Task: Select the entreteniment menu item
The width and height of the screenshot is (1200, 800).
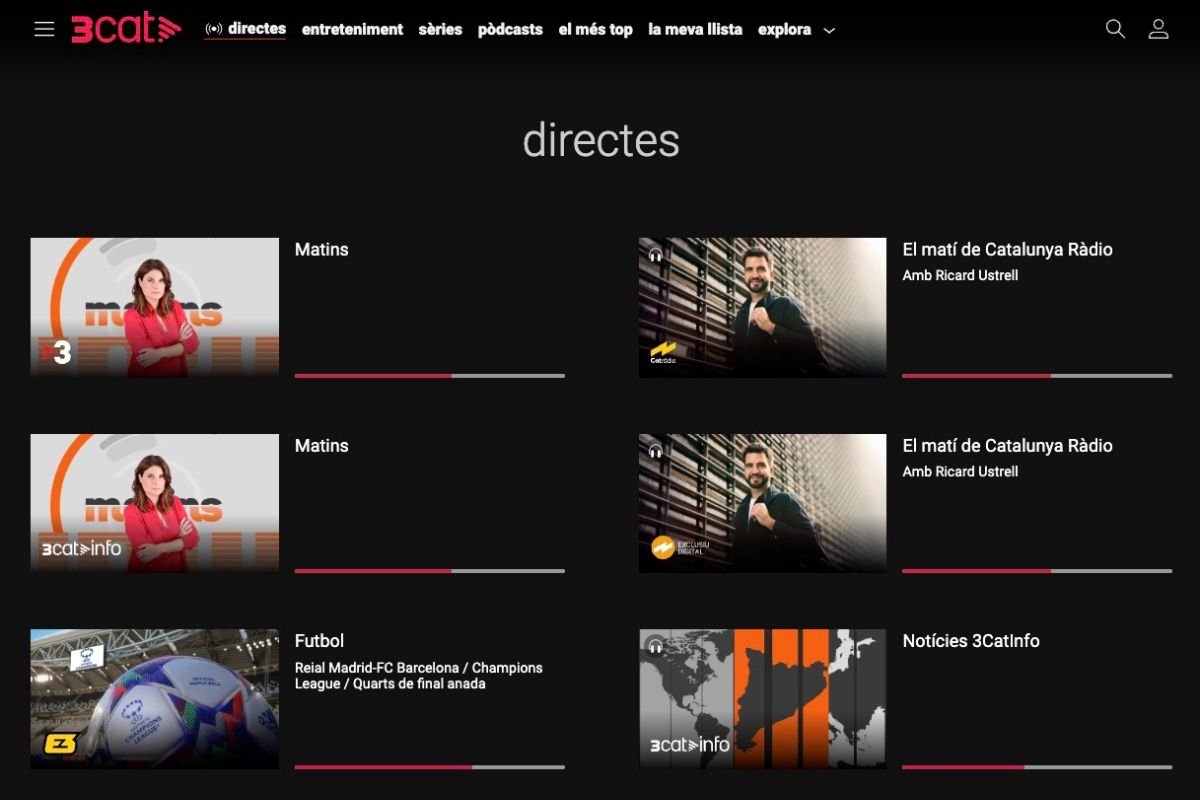Action: 352,29
